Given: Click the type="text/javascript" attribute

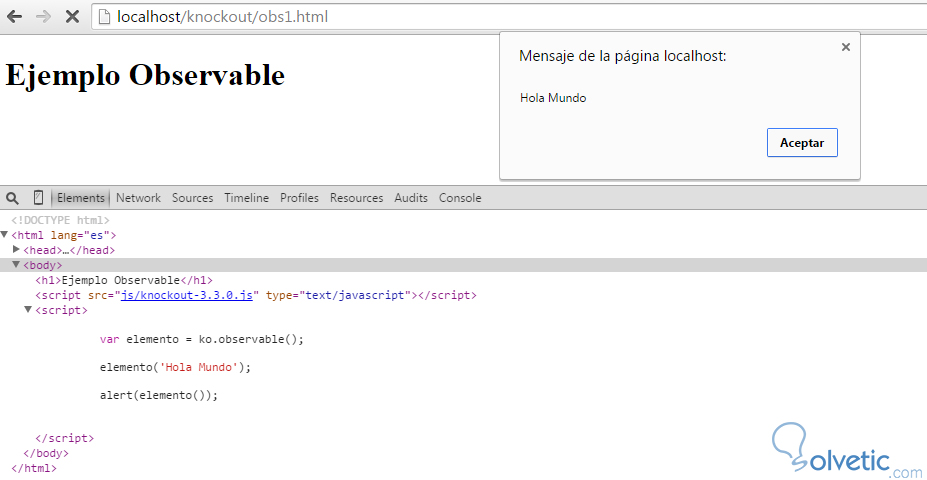Looking at the screenshot, I should tap(338, 295).
